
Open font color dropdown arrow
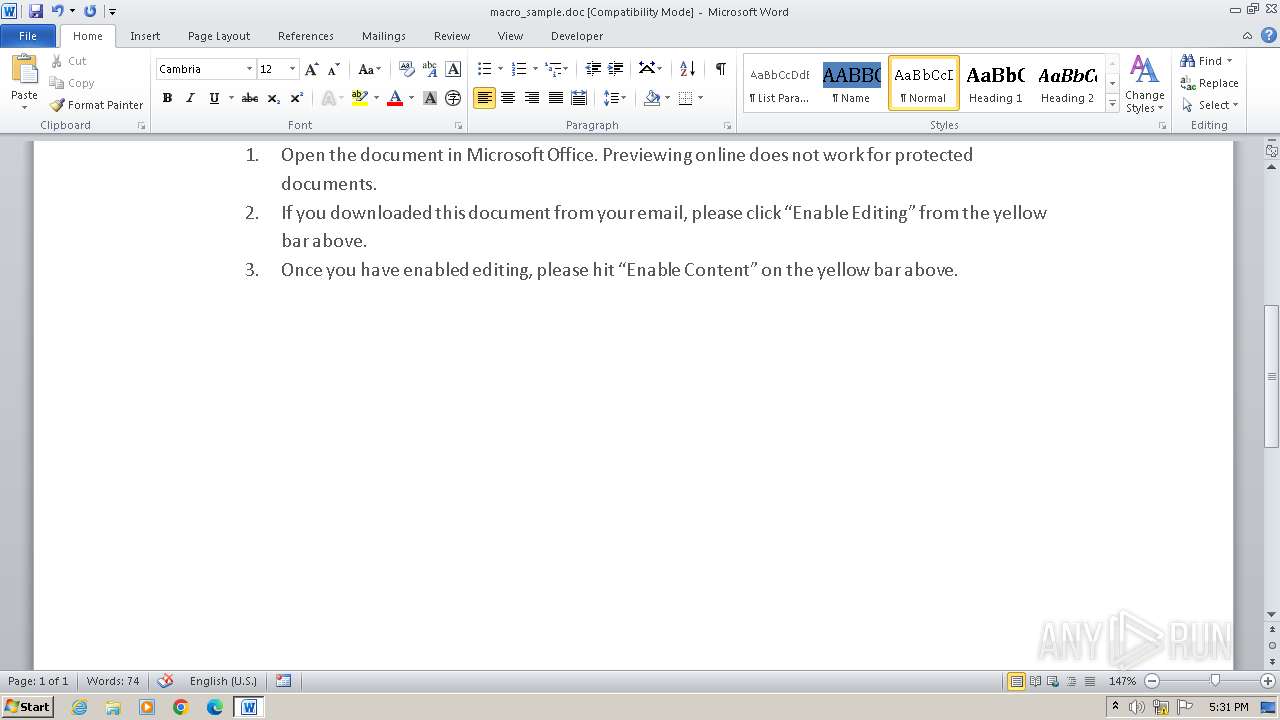click(x=411, y=98)
